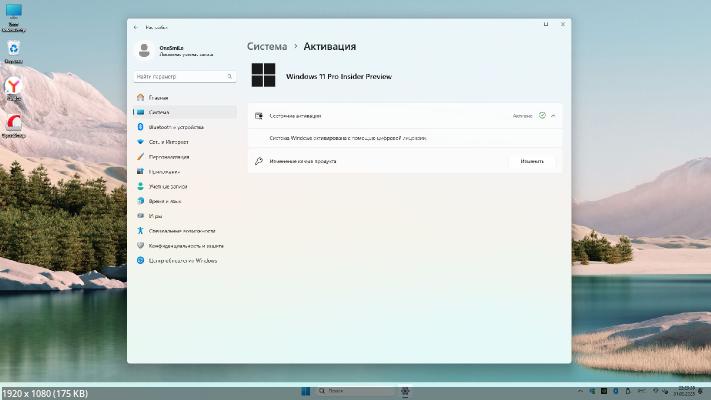Launch the Yandex browser desktop icon

[14, 89]
